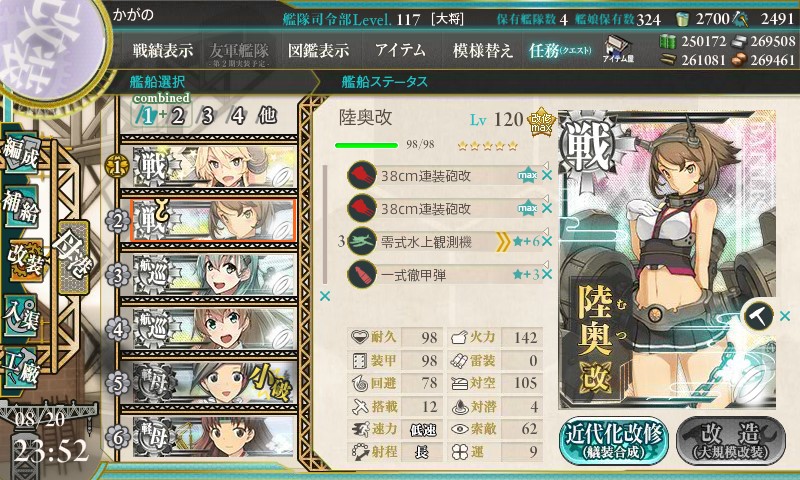Remove 一式徹甲弾 using its X mark
The height and width of the screenshot is (480, 800).
click(547, 274)
